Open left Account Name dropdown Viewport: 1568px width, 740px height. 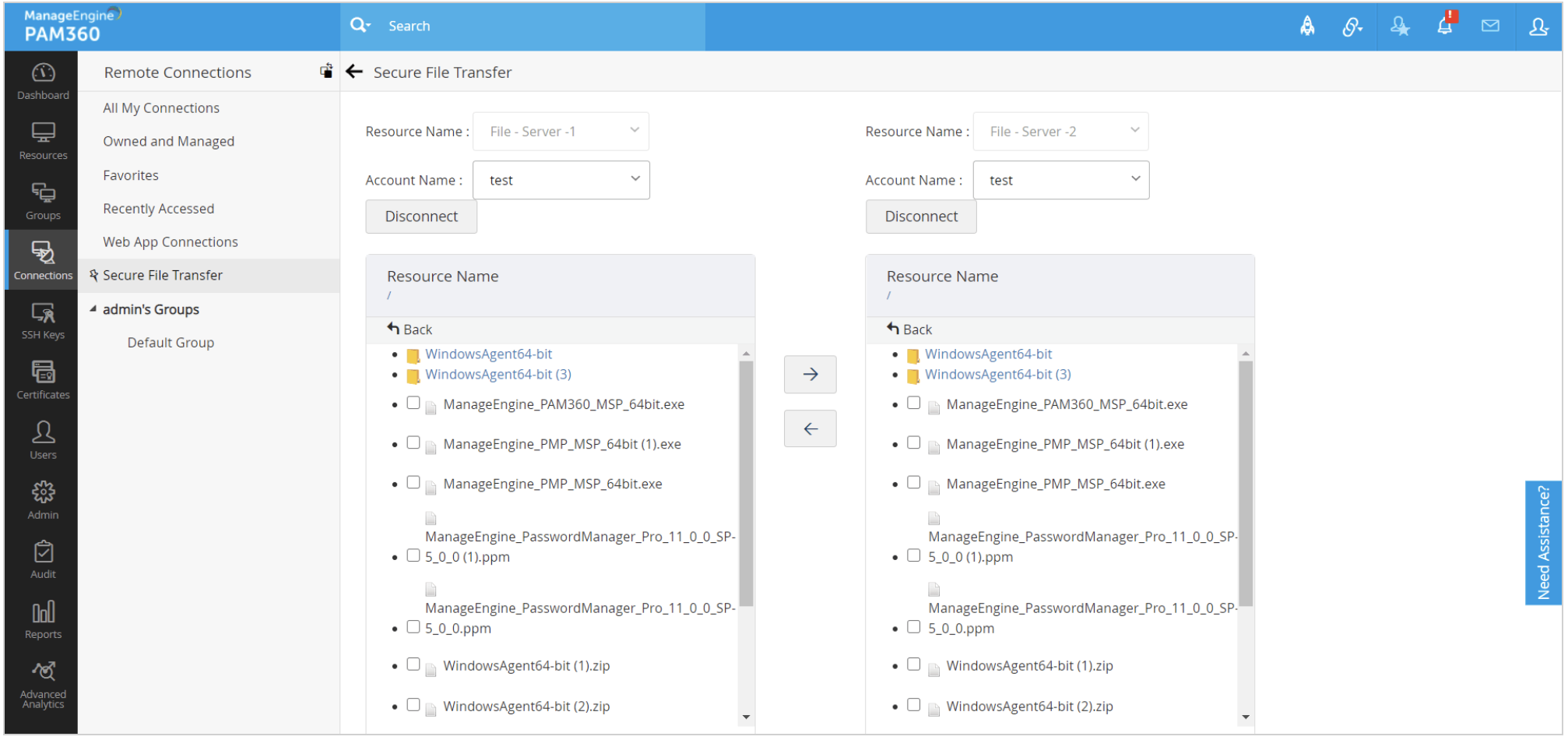pos(561,180)
